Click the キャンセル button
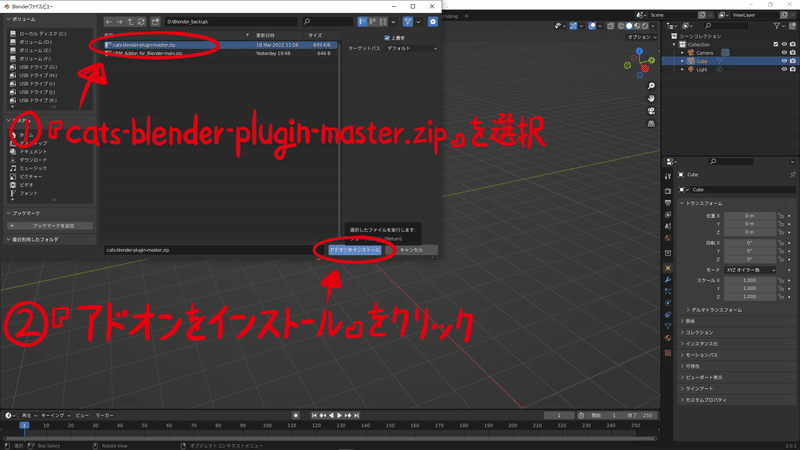Viewport: 800px width, 450px height. point(411,250)
